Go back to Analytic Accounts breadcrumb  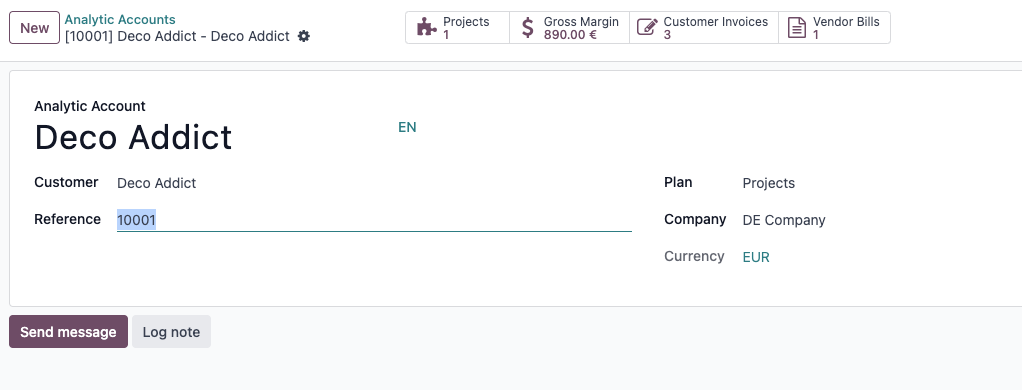tap(120, 20)
